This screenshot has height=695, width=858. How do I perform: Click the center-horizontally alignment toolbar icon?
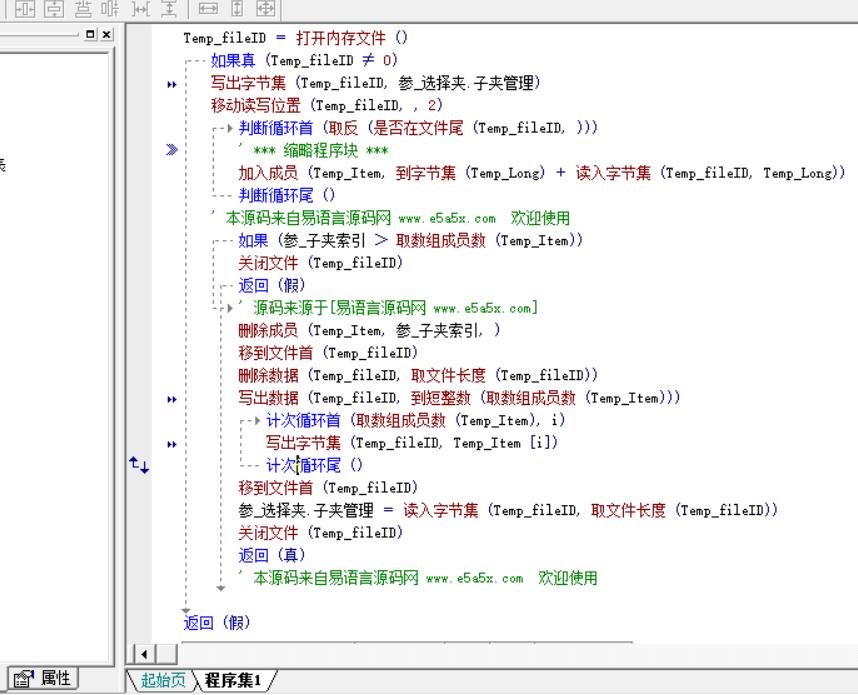click(25, 8)
